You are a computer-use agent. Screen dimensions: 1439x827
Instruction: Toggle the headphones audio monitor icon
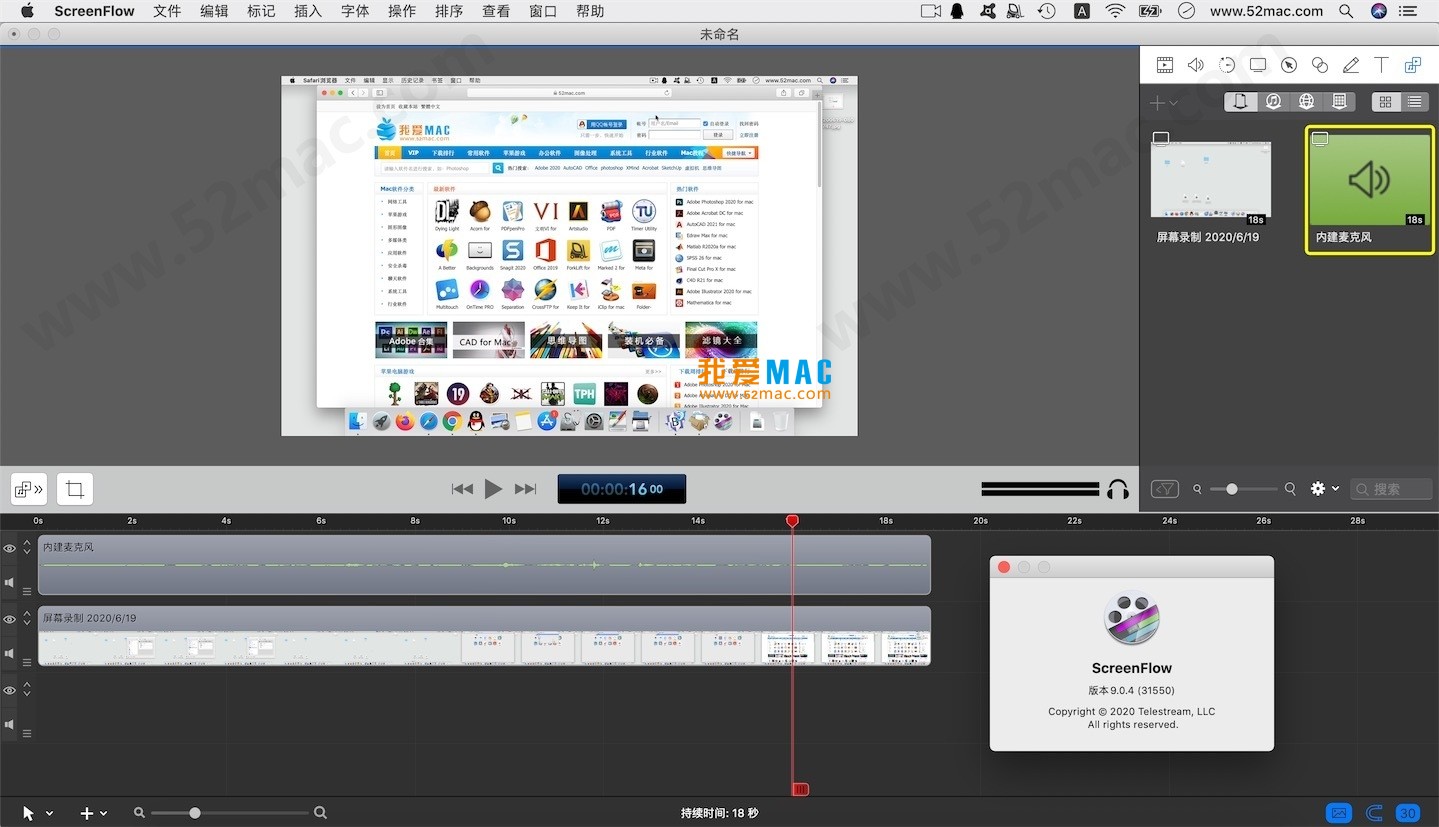(1118, 489)
